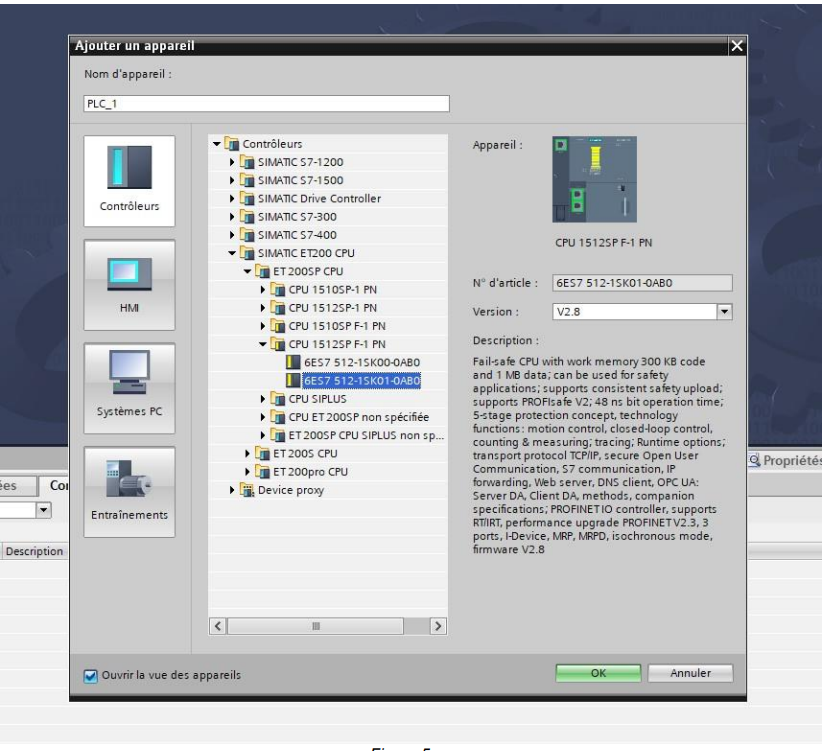Viewport: 829px width, 751px height.
Task: Select tree row 6ES7 512-1SK00-0AB0
Action: [362, 362]
